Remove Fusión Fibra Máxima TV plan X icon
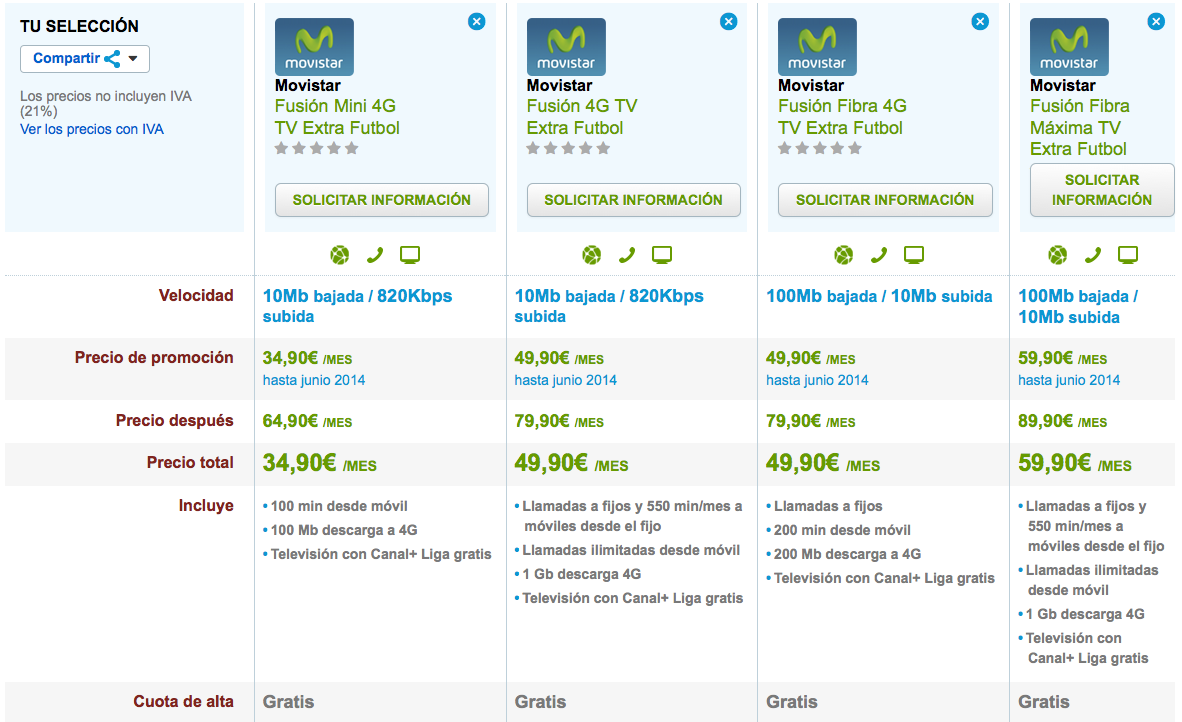1182x722 pixels. click(x=1156, y=22)
